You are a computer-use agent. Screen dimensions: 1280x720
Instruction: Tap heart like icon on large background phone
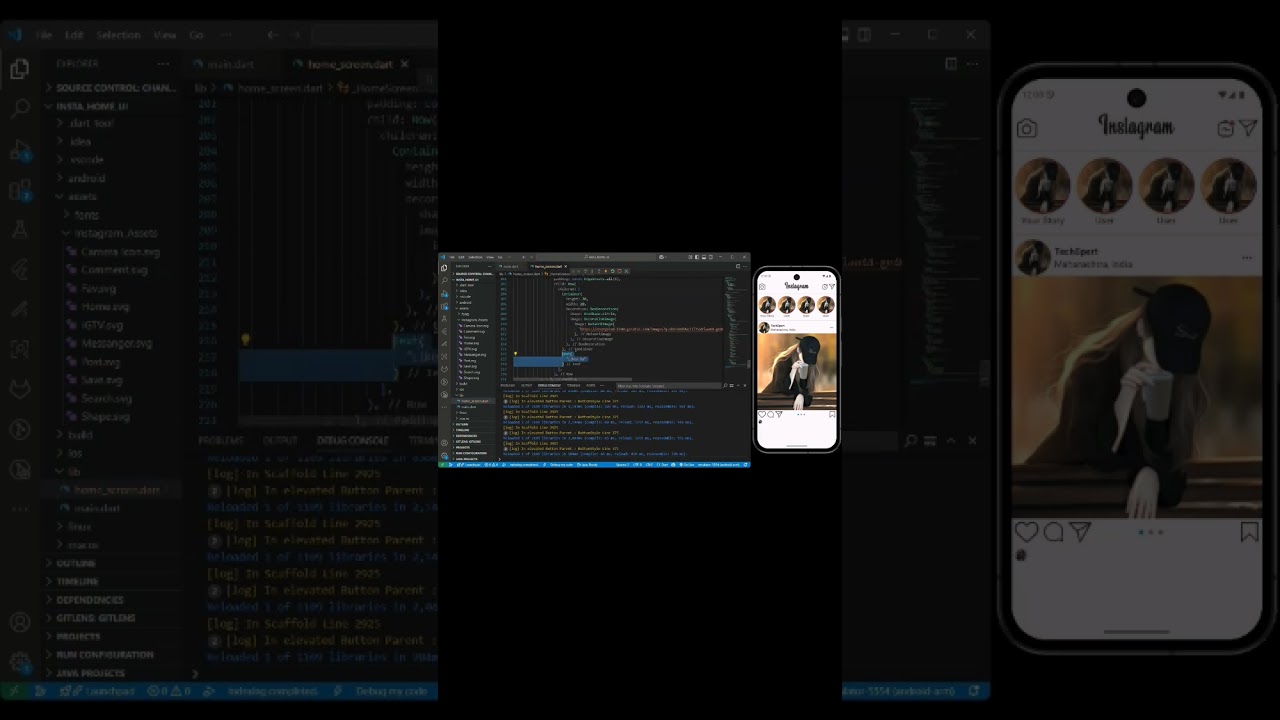(1026, 532)
